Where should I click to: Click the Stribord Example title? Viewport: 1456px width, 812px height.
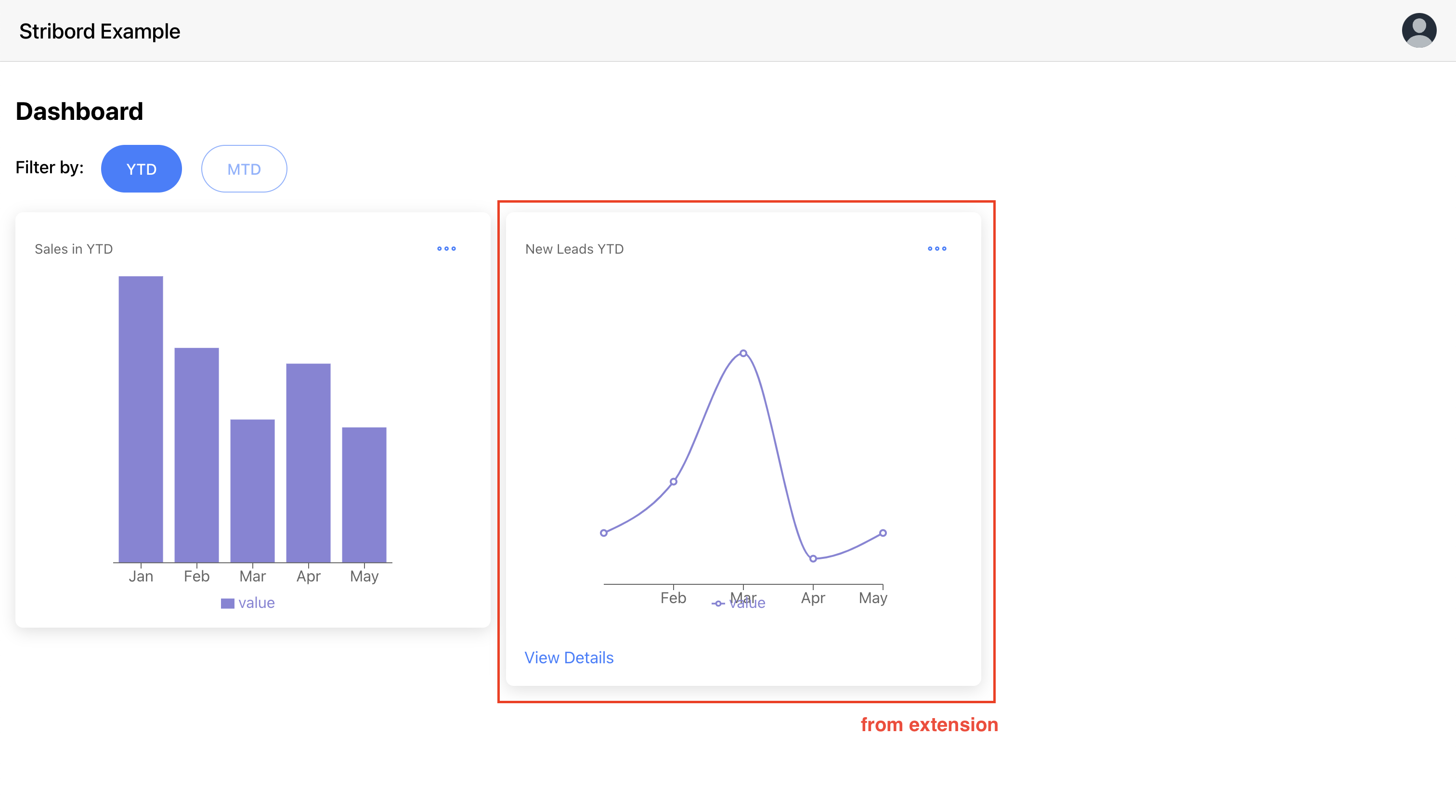[x=100, y=31]
